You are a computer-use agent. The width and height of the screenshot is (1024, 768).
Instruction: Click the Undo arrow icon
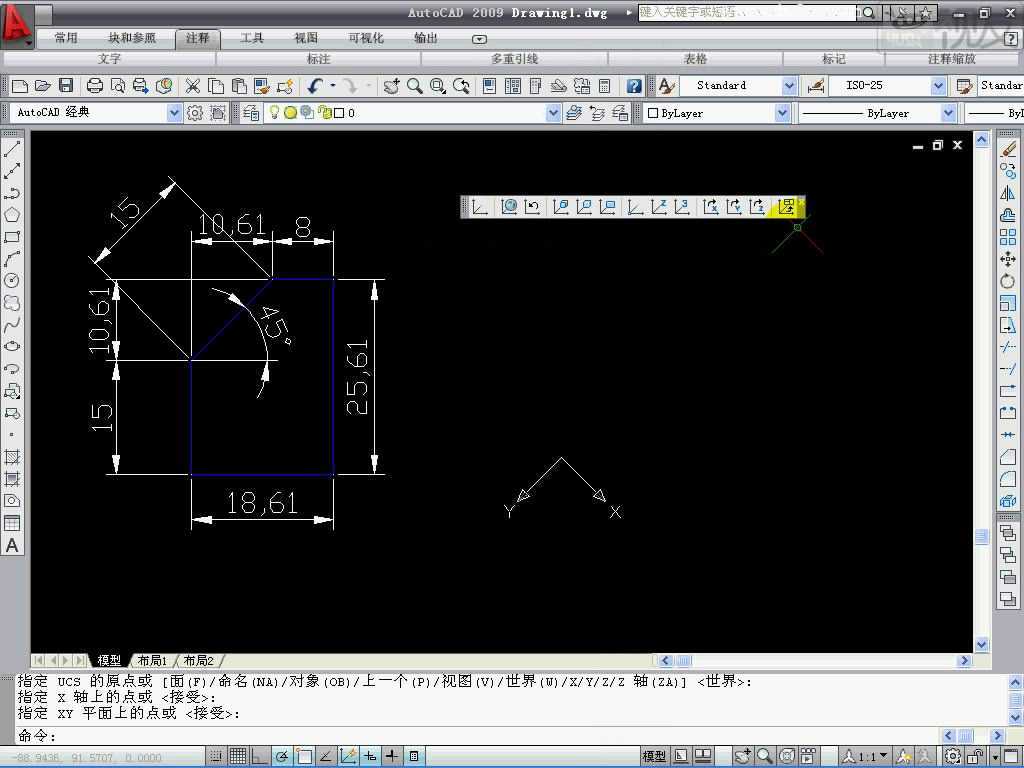click(316, 86)
